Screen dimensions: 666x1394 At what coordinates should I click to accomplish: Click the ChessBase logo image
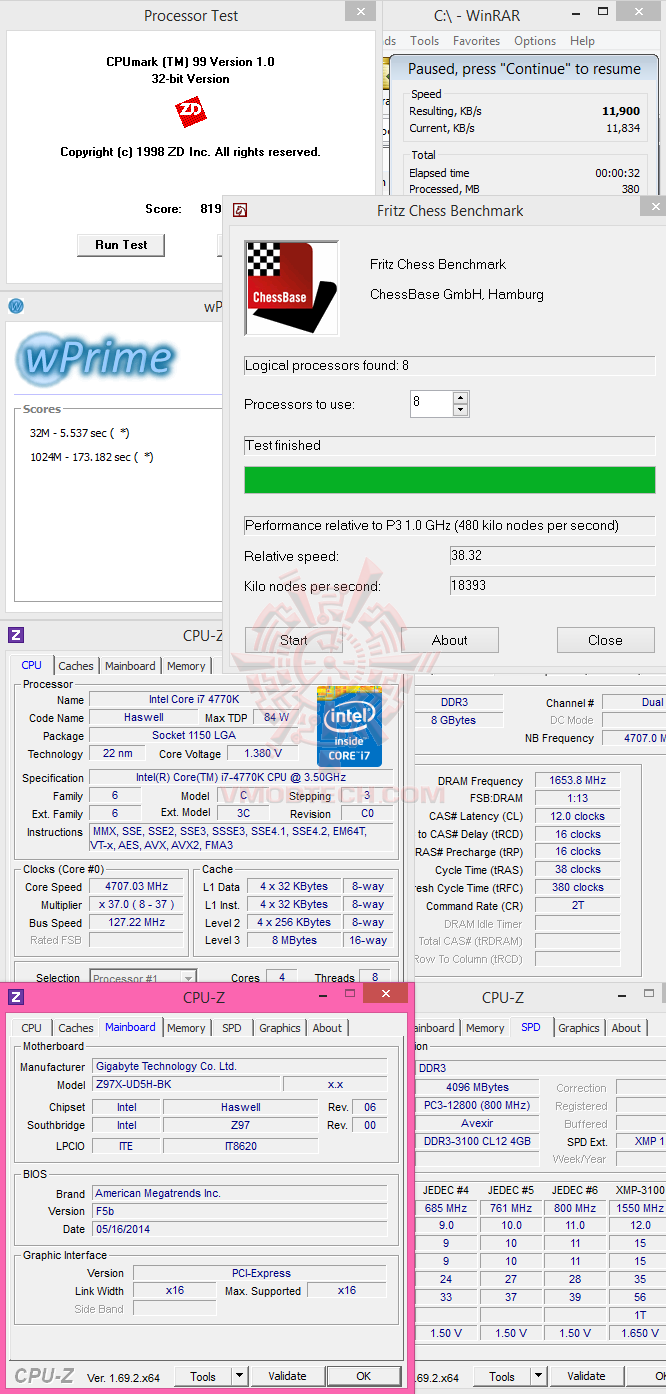click(291, 287)
